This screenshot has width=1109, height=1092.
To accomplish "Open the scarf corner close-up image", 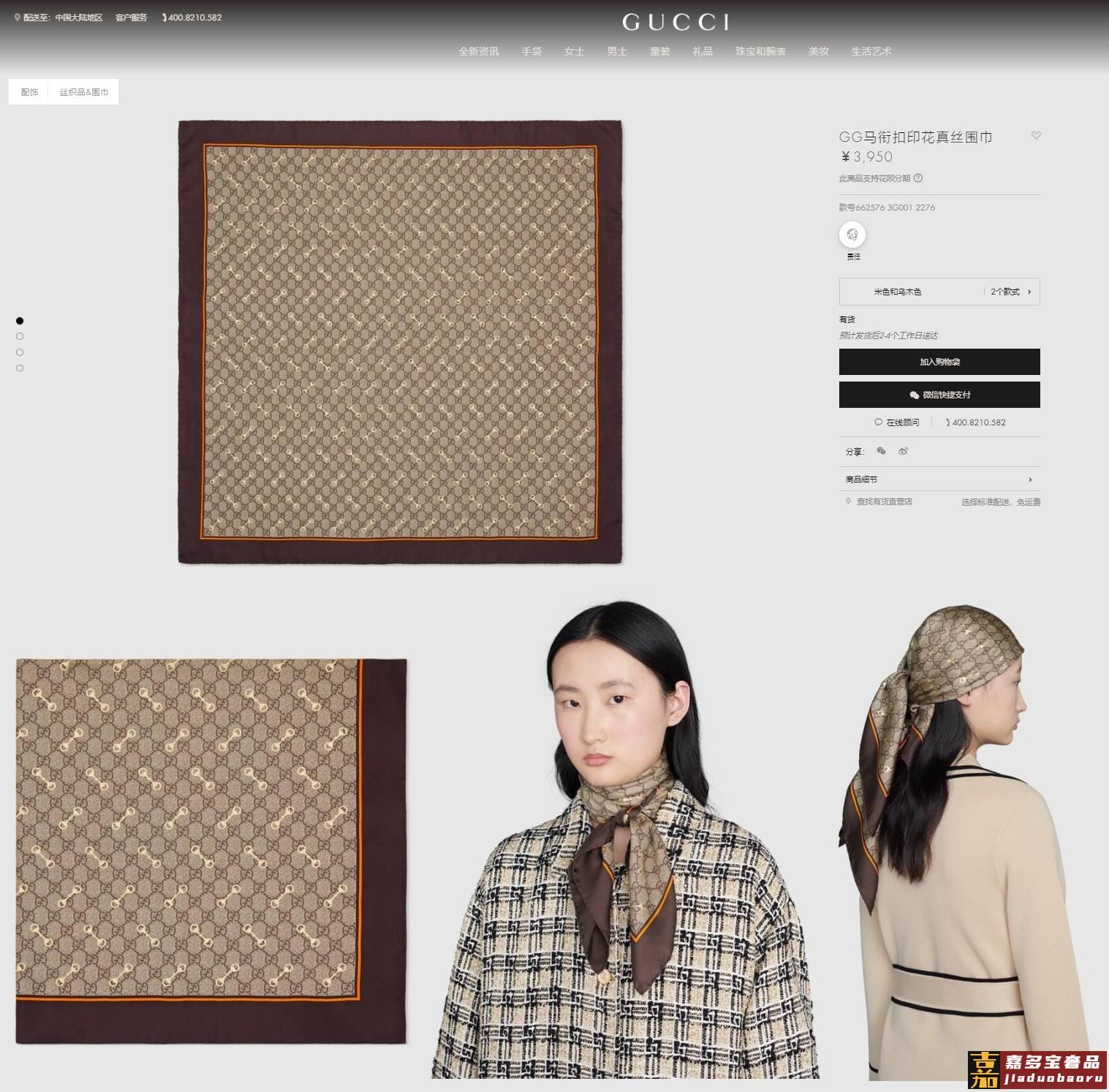I will tap(211, 851).
